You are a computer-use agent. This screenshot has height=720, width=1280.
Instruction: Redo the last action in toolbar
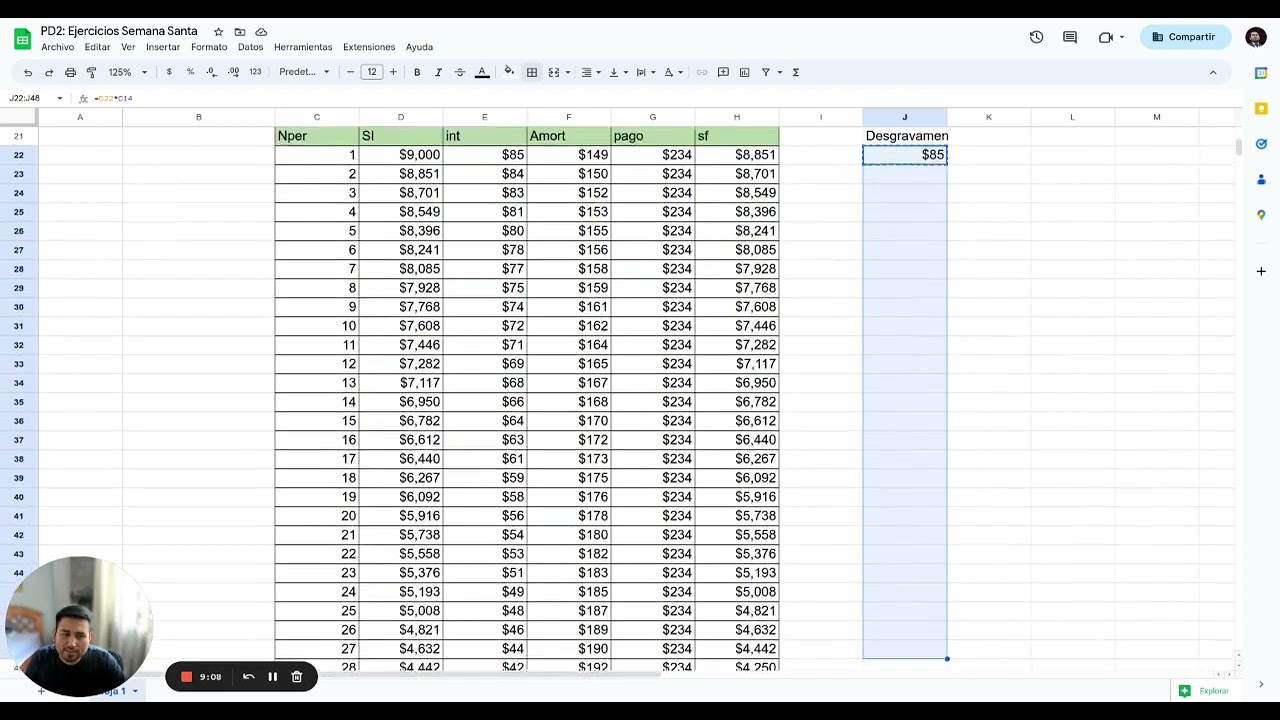[x=48, y=72]
